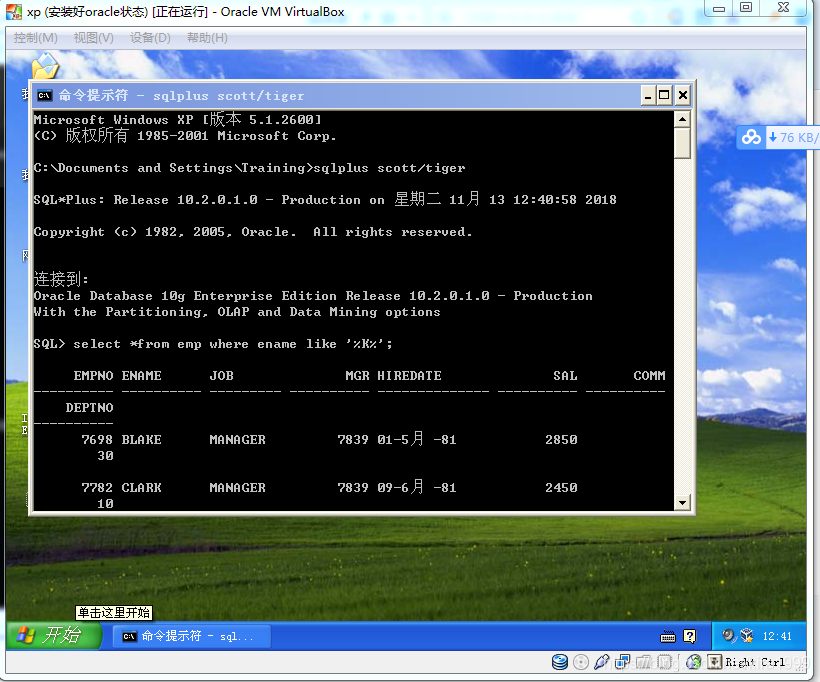Click the cloud icon in floating download widget

pos(751,138)
